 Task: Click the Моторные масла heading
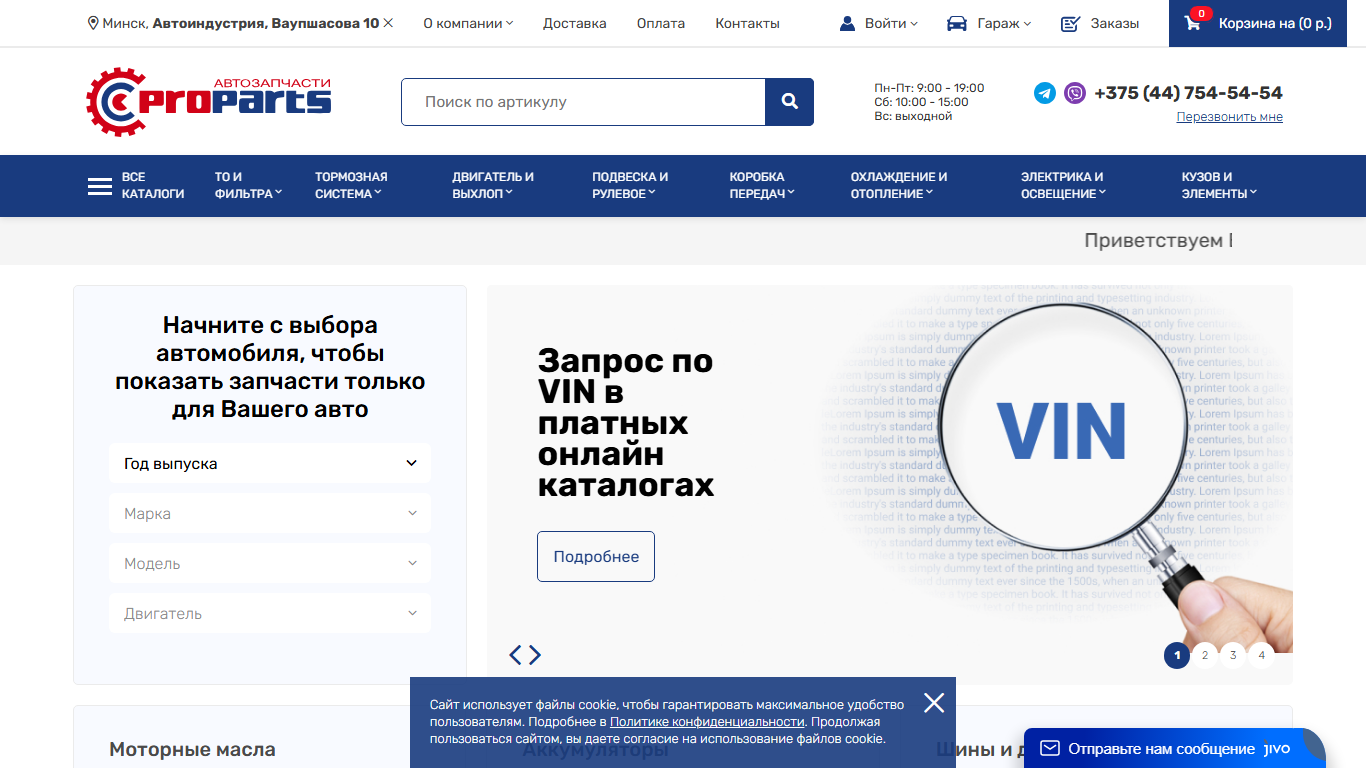(192, 749)
